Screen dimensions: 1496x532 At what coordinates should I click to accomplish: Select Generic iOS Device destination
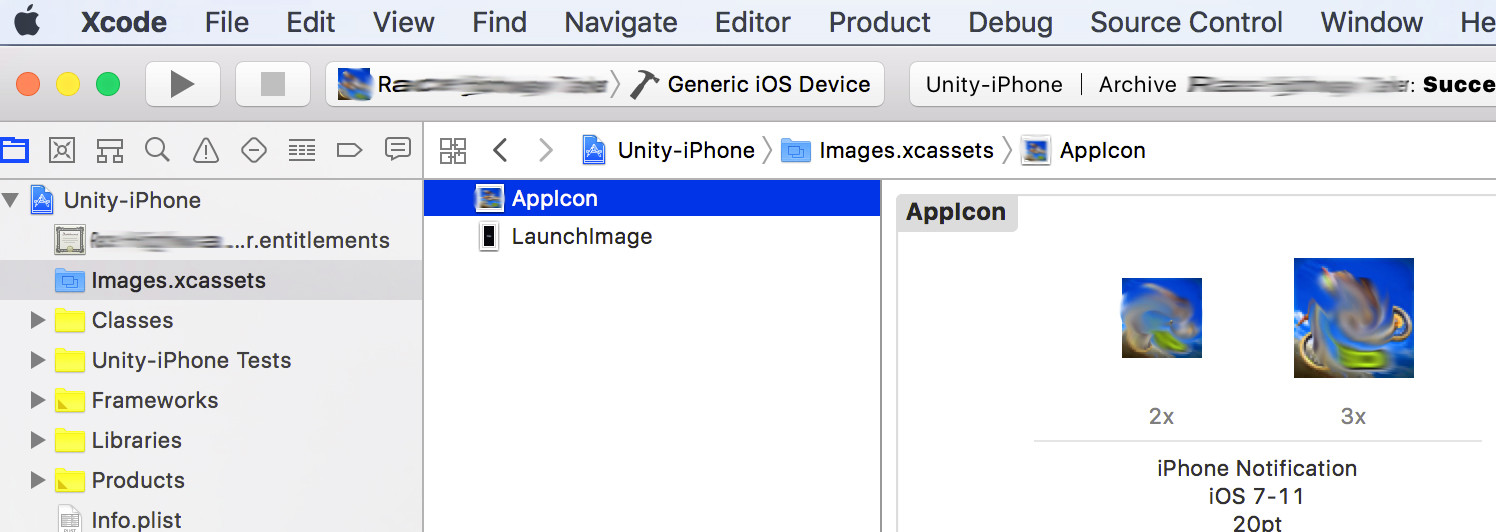point(768,85)
